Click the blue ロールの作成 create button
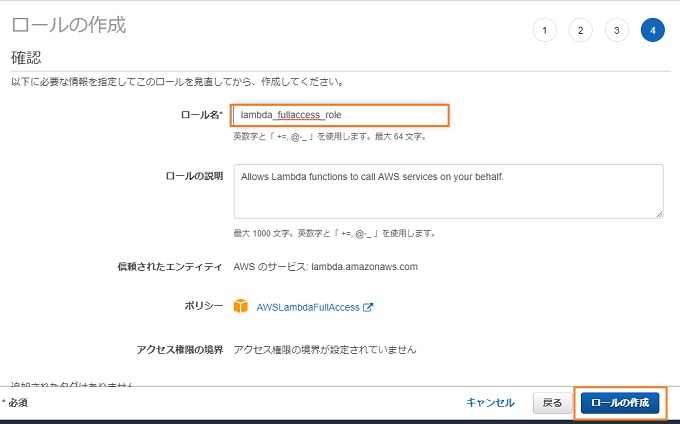This screenshot has height=424, width=680. pyautogui.click(x=620, y=403)
